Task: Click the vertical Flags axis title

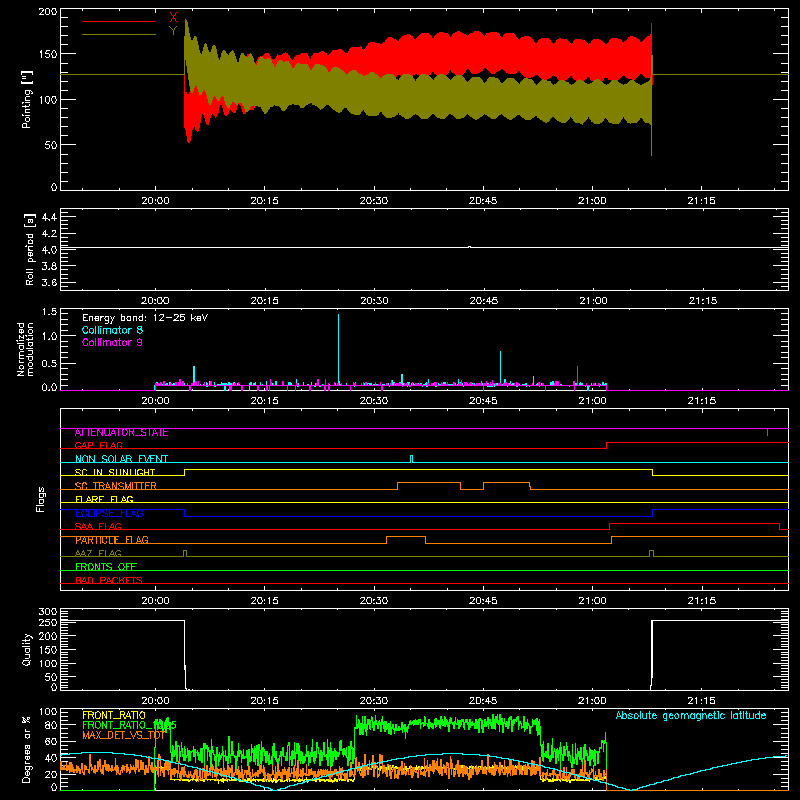Action: pyautogui.click(x=40, y=499)
